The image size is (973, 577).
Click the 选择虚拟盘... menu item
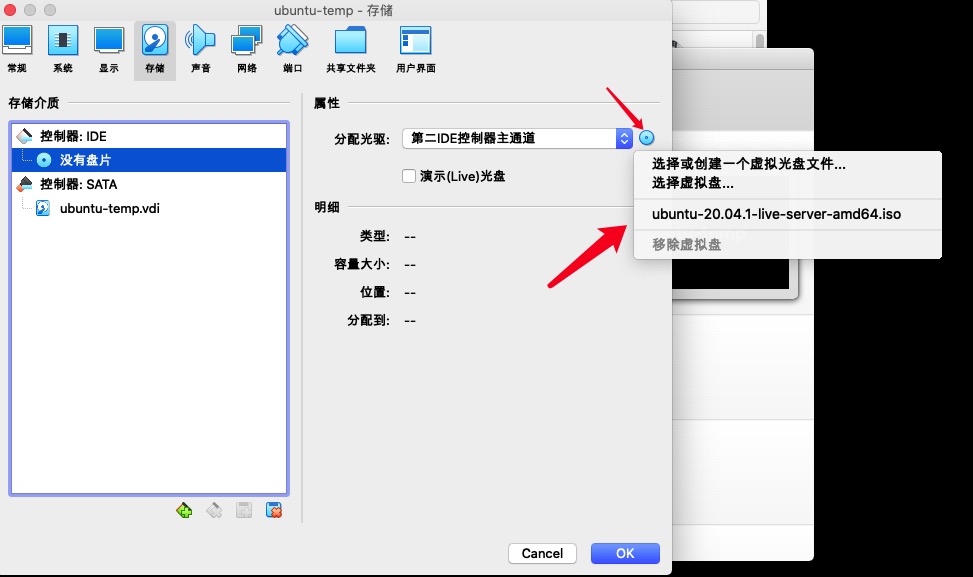[693, 183]
